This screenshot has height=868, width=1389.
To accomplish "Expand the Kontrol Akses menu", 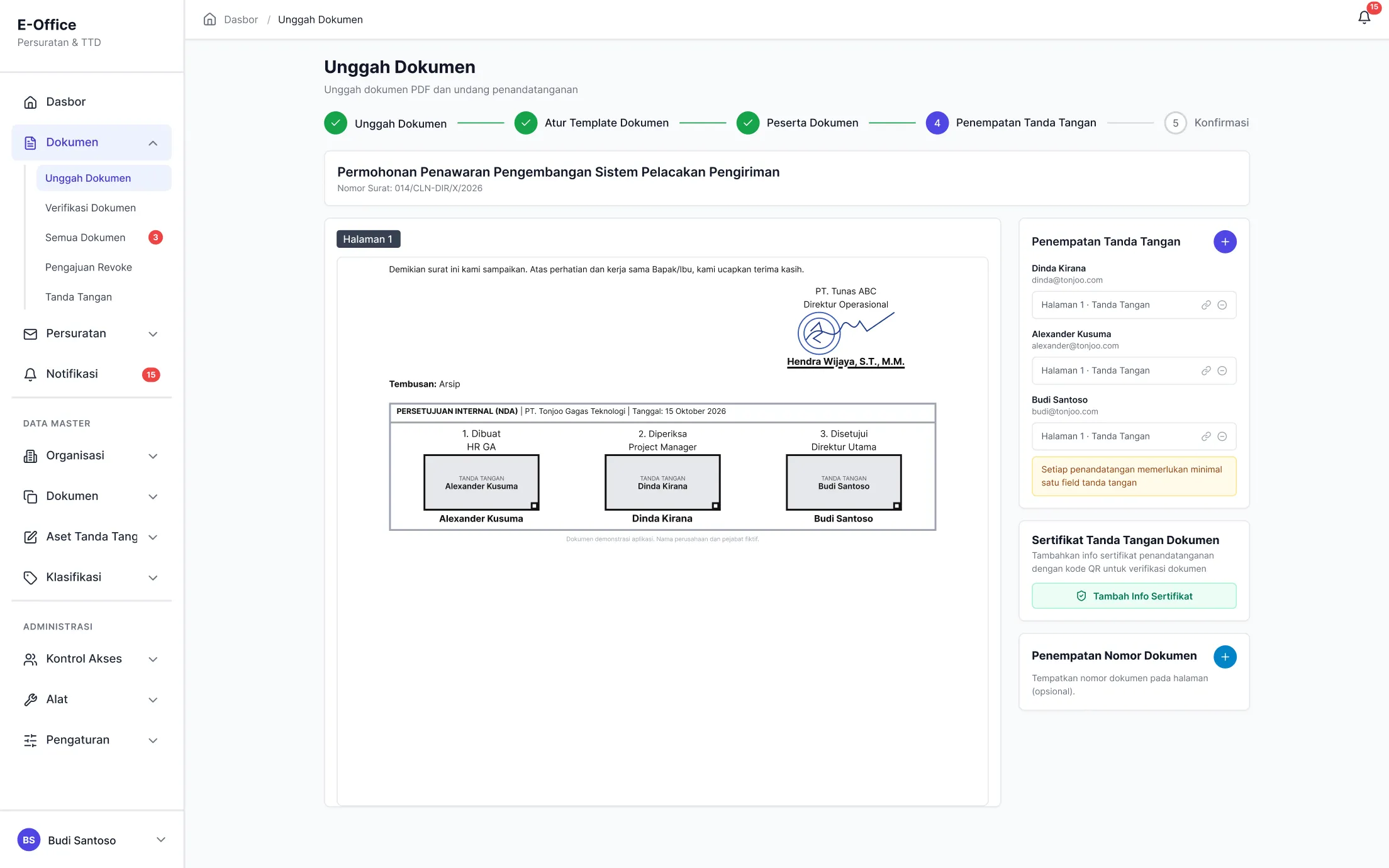I will pyautogui.click(x=91, y=659).
